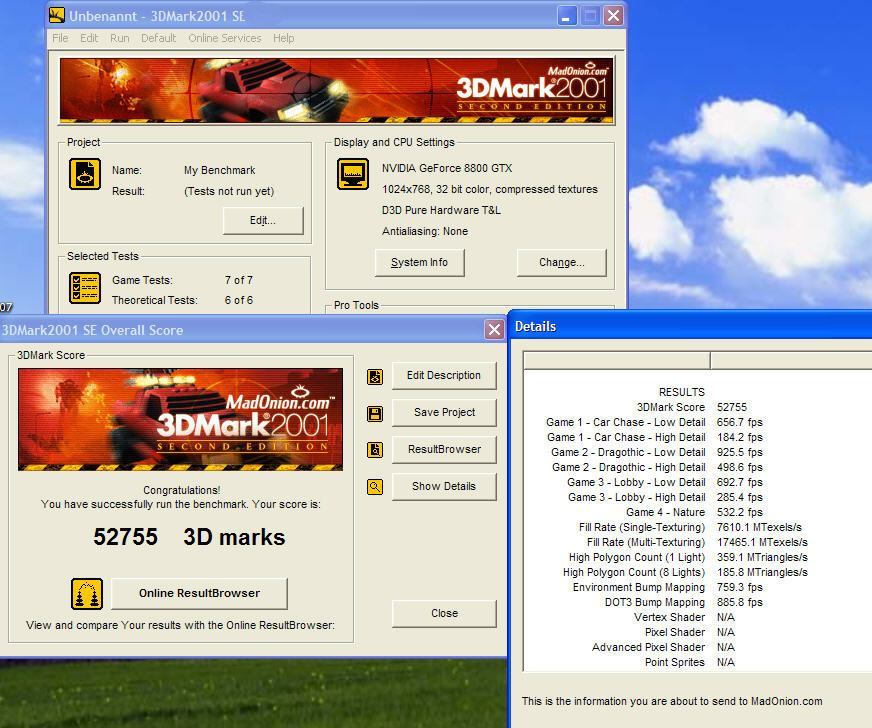The height and width of the screenshot is (728, 872).
Task: Launch the Online ResultBrowser
Action: (x=199, y=593)
